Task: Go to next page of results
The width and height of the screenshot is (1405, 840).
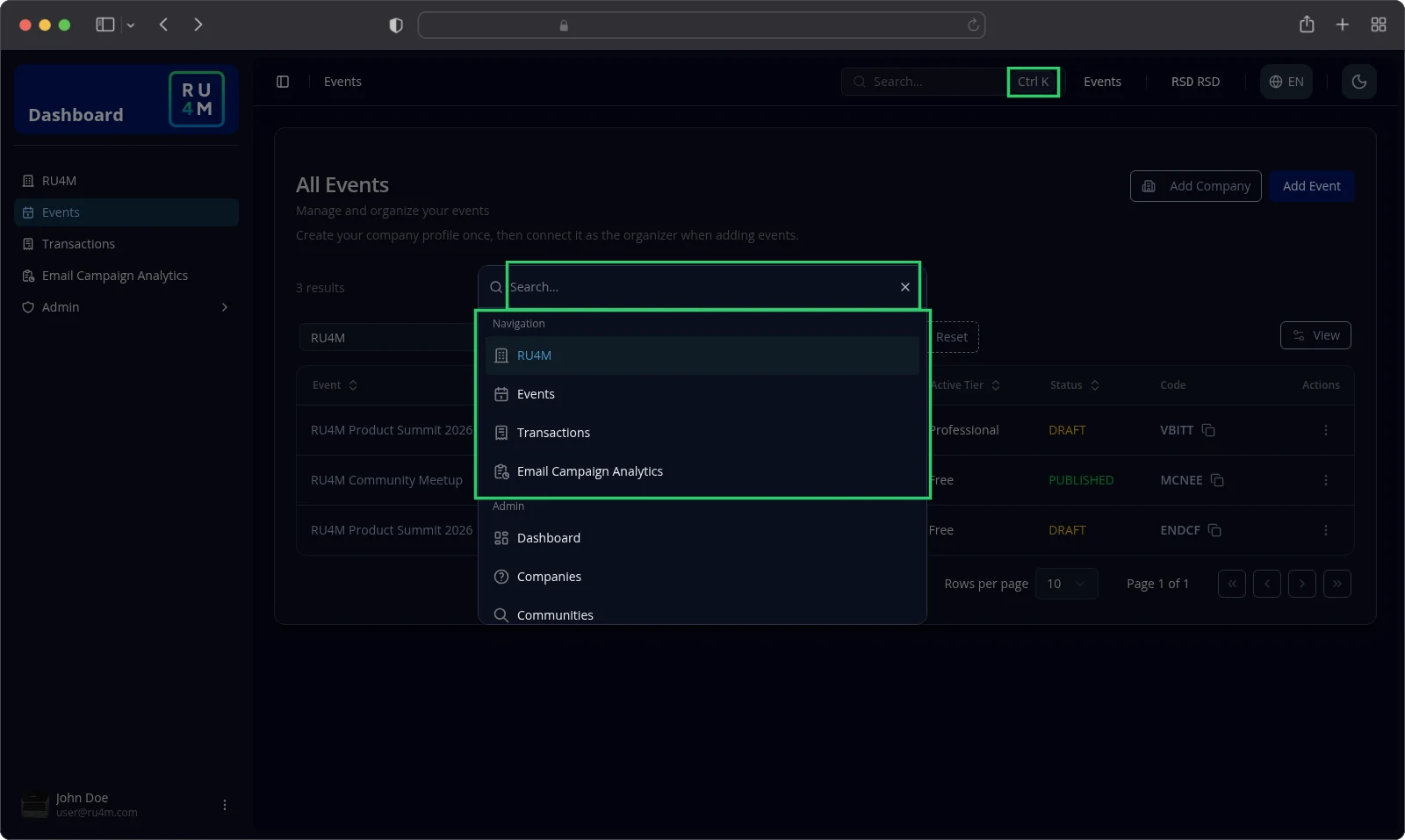Action: point(1302,584)
